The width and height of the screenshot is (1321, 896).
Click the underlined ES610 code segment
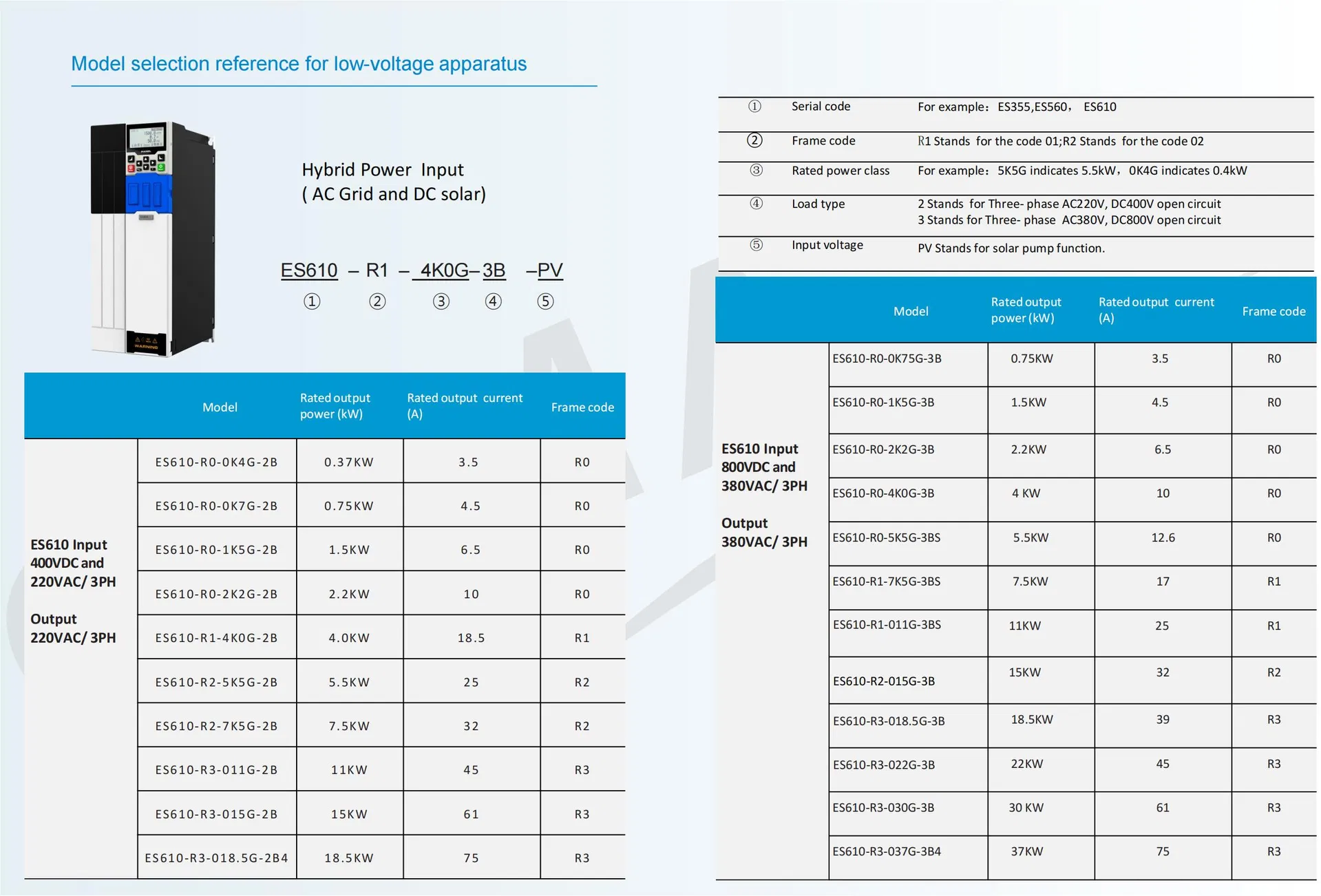click(x=309, y=270)
